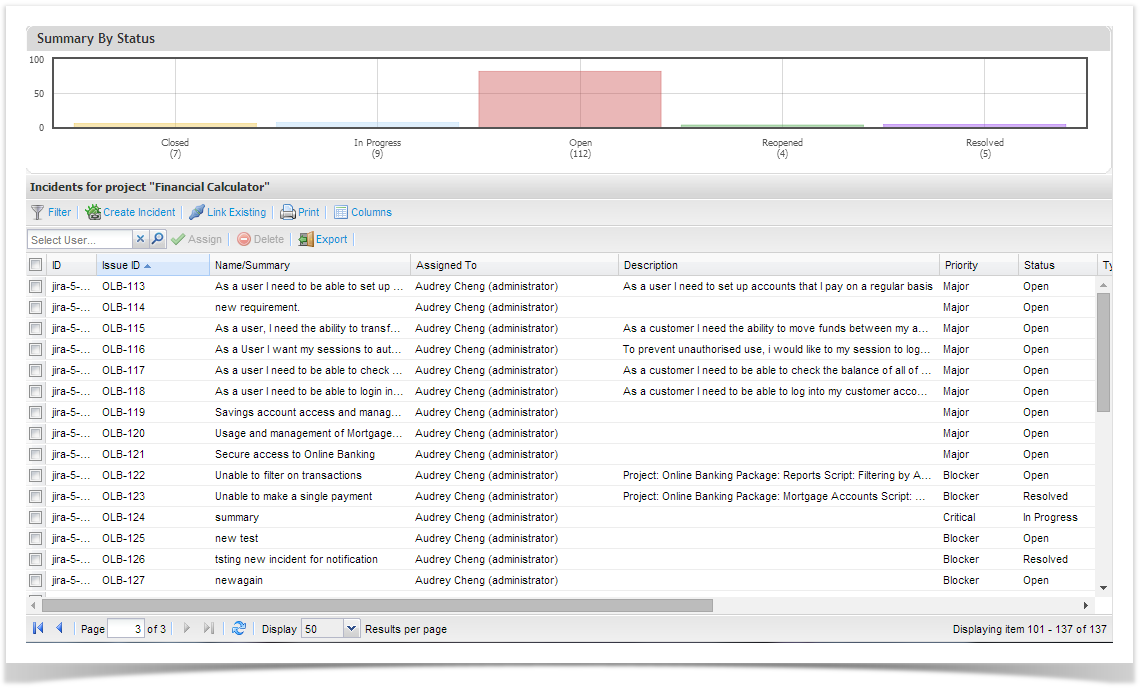Open the results per page dropdown
This screenshot has height=692, width=1147.
click(351, 628)
